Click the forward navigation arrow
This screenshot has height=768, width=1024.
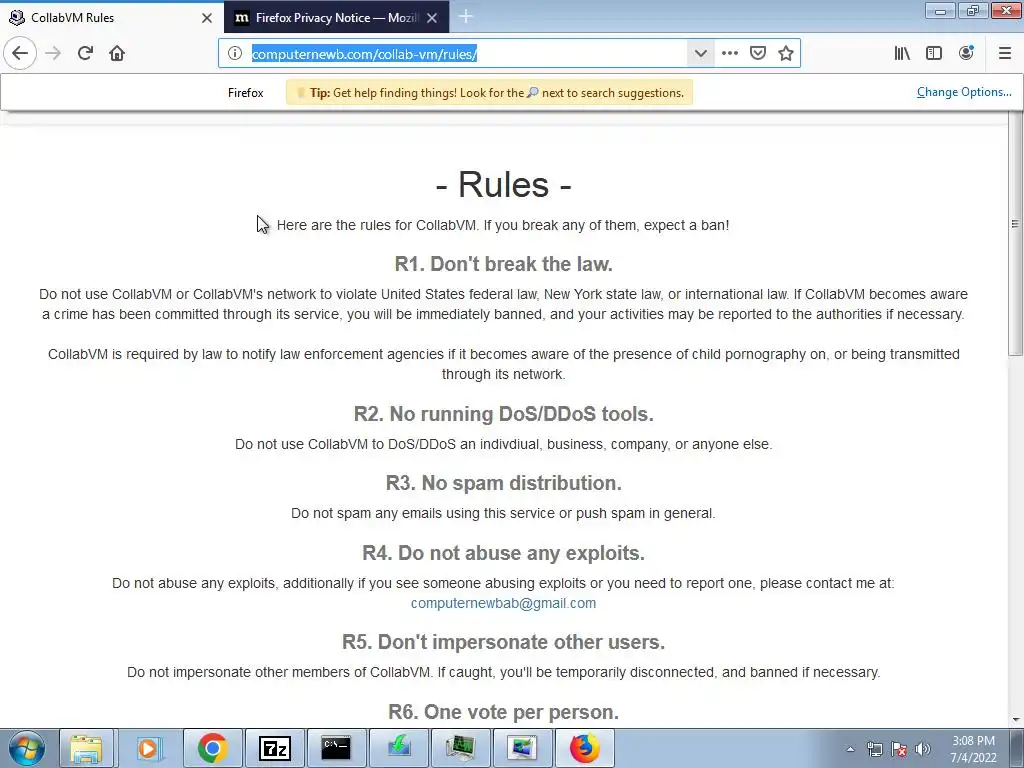(53, 53)
